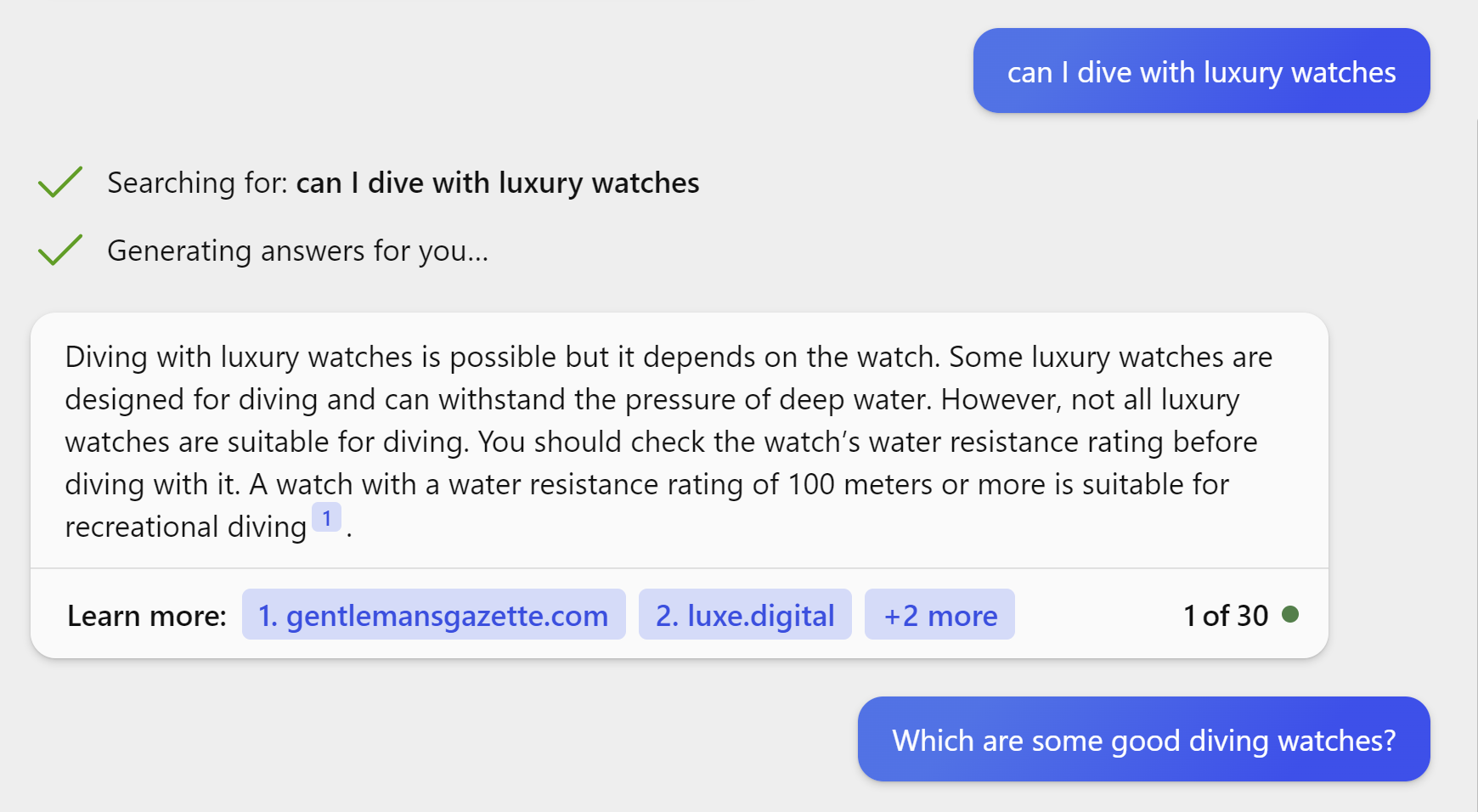Click the follow-up bubble 'Which are some good diving watches?'

tap(1143, 740)
